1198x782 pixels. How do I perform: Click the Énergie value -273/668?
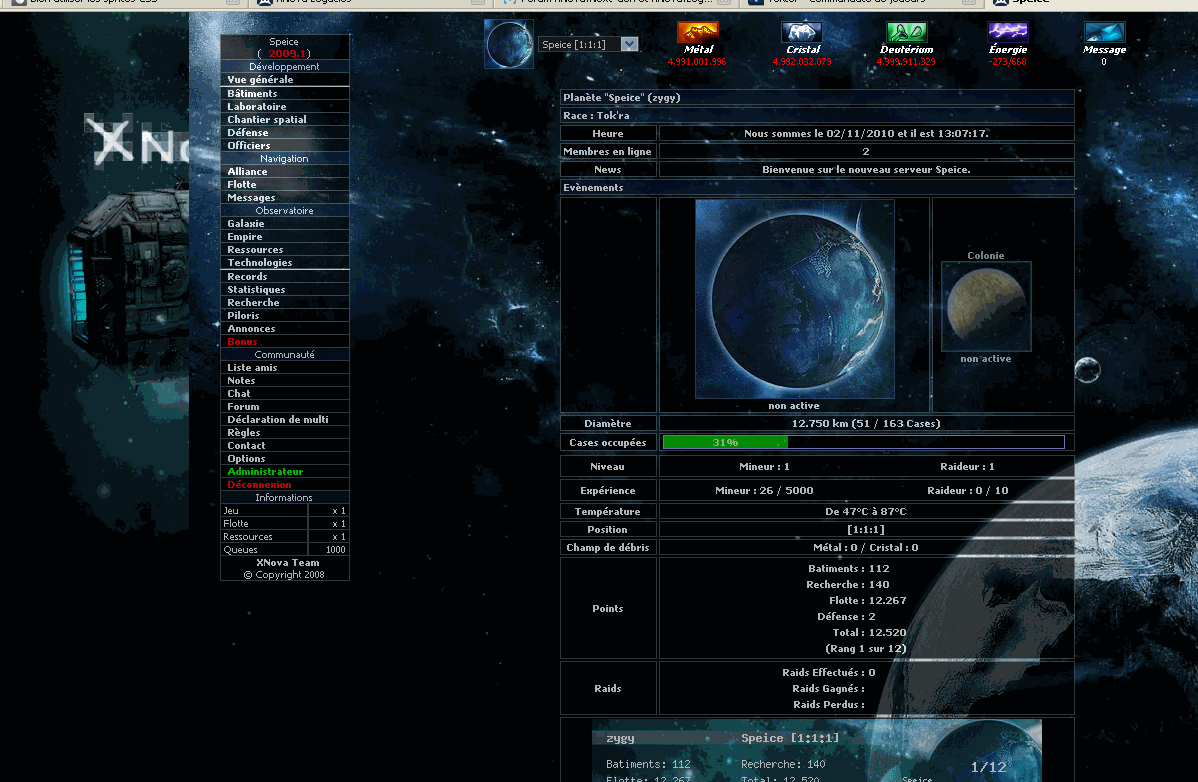pos(1008,62)
